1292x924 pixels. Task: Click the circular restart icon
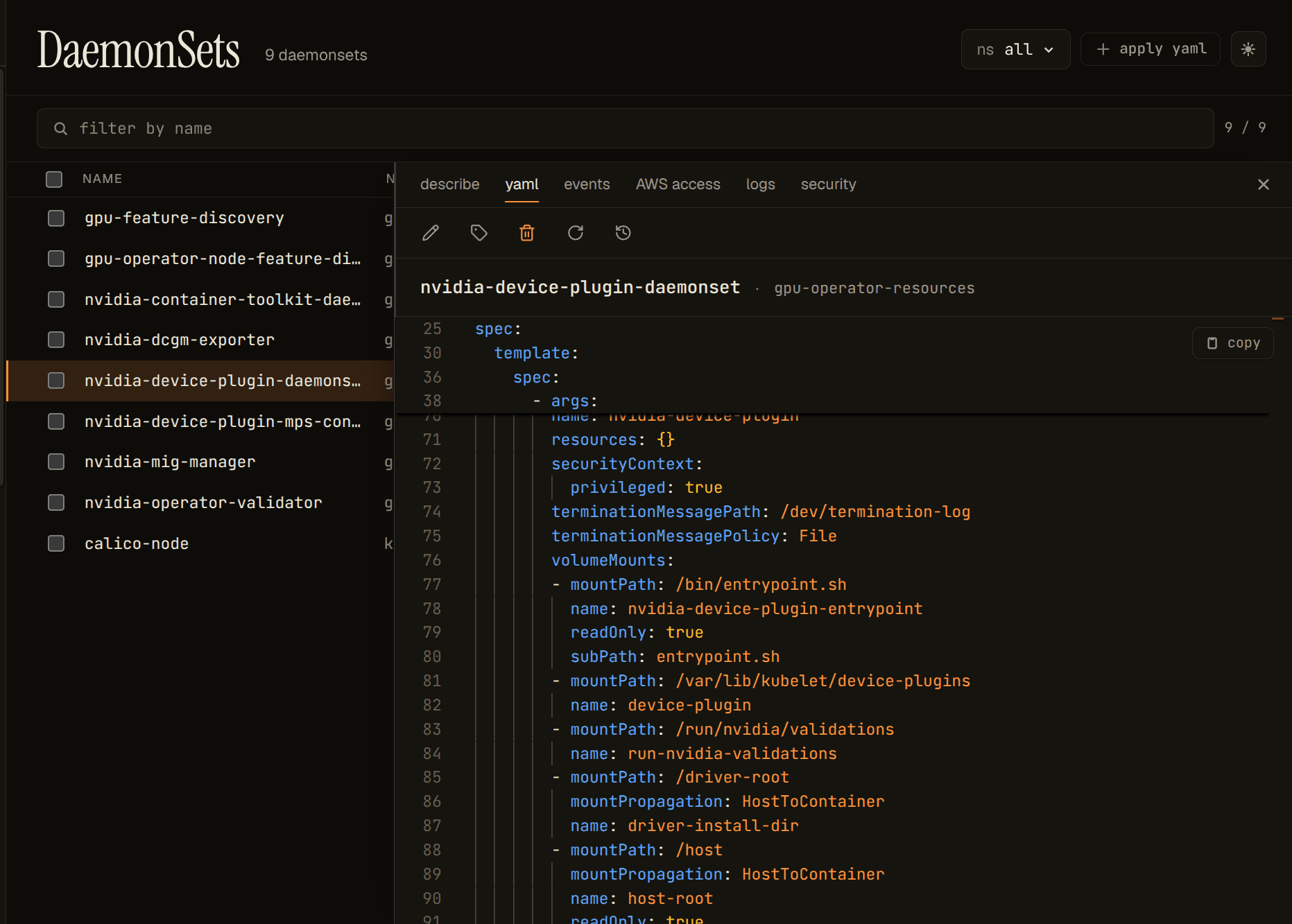coord(576,233)
